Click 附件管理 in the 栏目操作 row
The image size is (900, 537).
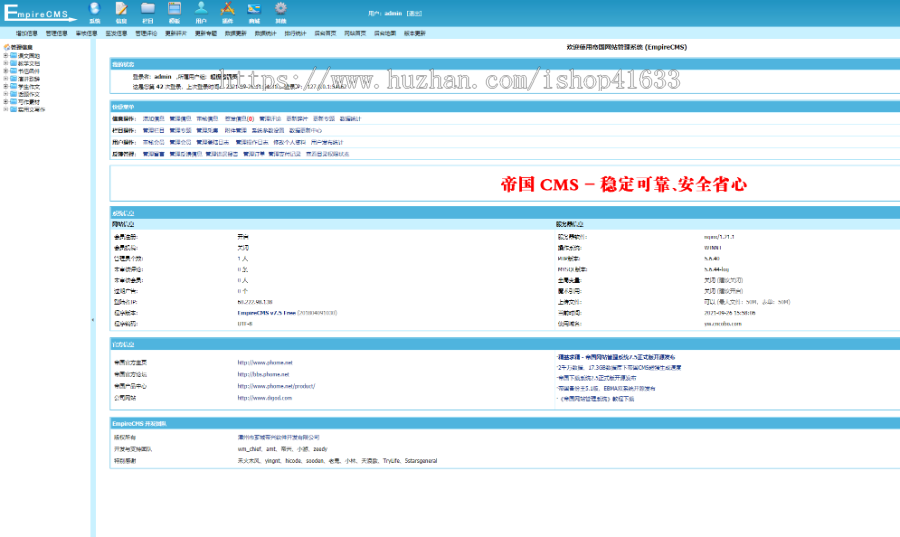pyautogui.click(x=235, y=130)
